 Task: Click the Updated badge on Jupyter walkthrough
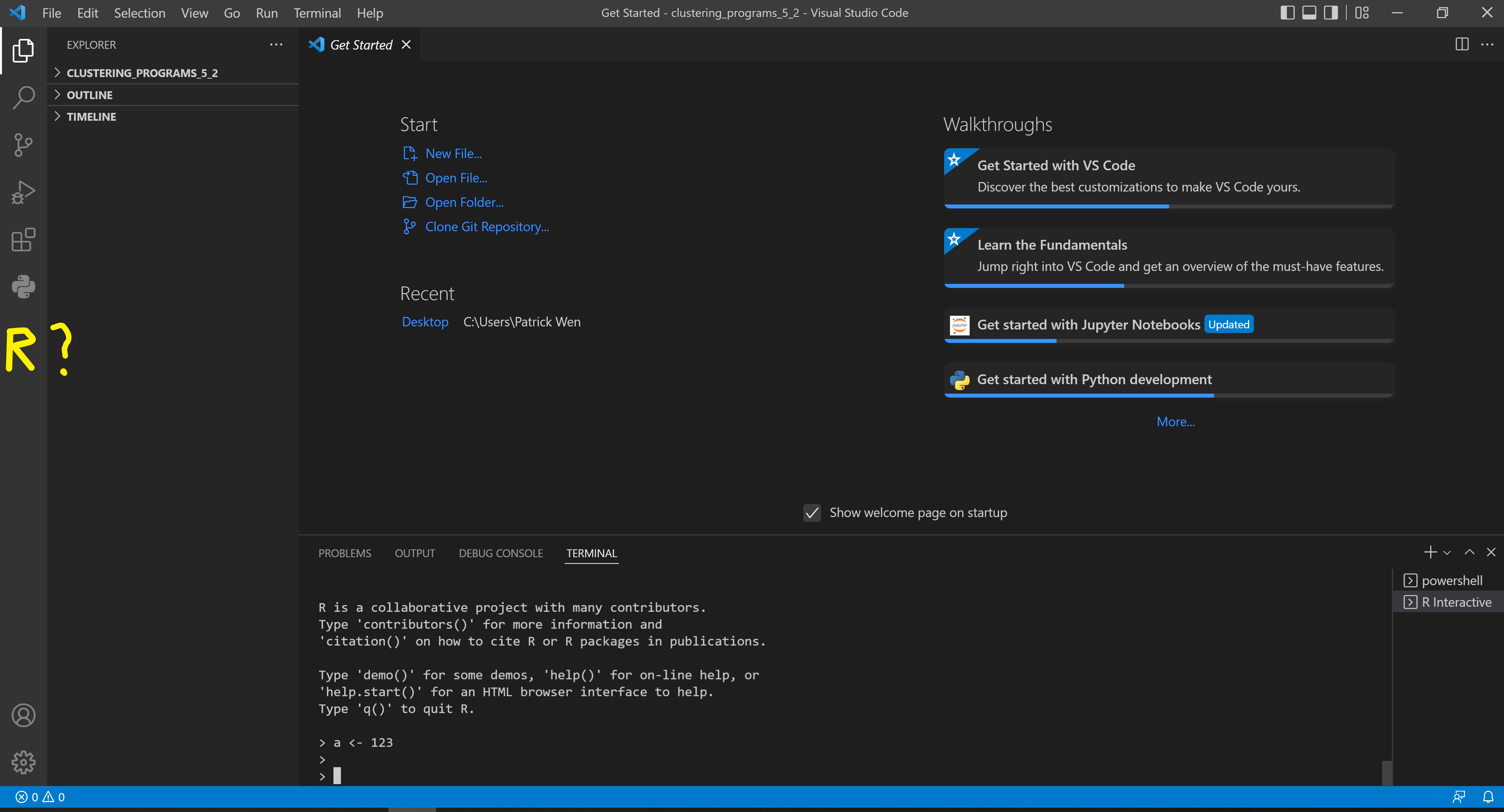coord(1228,324)
